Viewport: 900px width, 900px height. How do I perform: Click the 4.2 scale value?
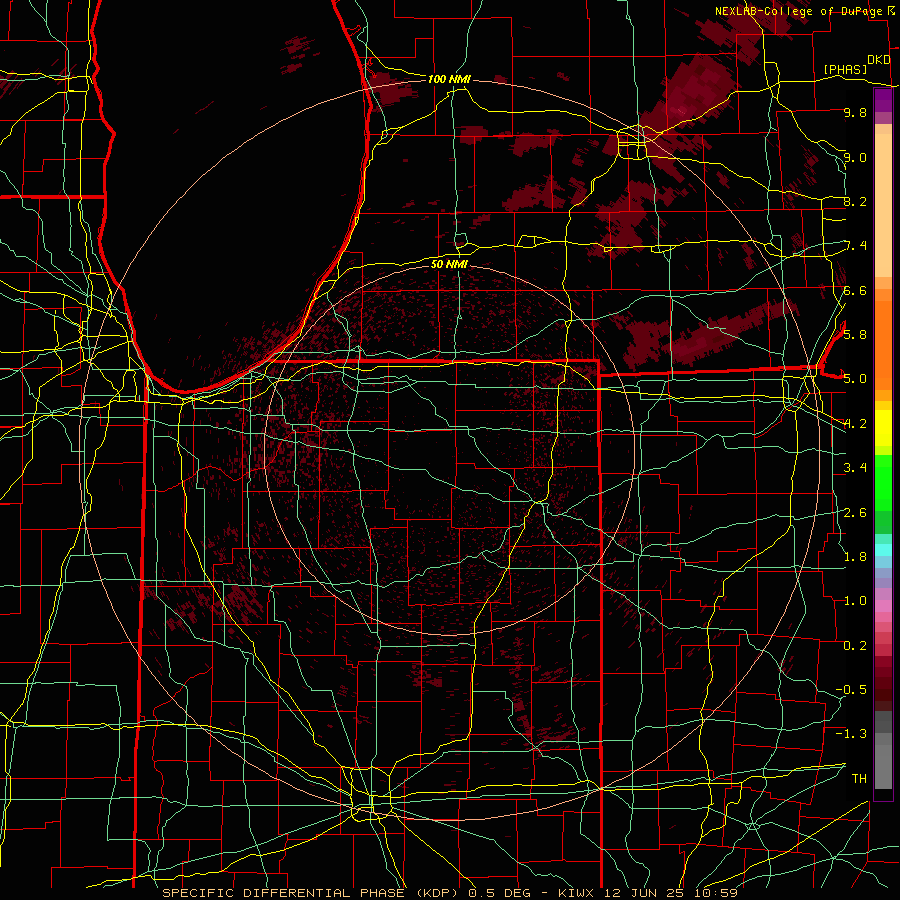point(855,424)
